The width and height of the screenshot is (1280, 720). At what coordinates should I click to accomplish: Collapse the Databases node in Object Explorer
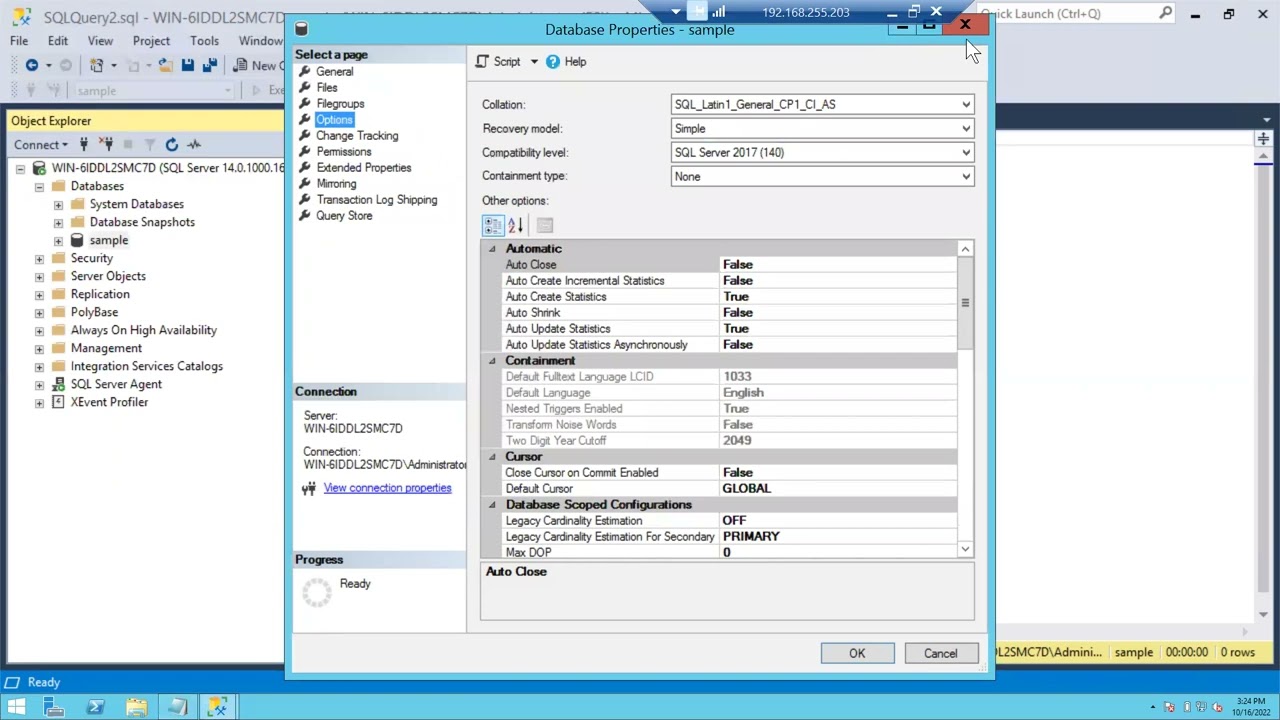pos(39,187)
